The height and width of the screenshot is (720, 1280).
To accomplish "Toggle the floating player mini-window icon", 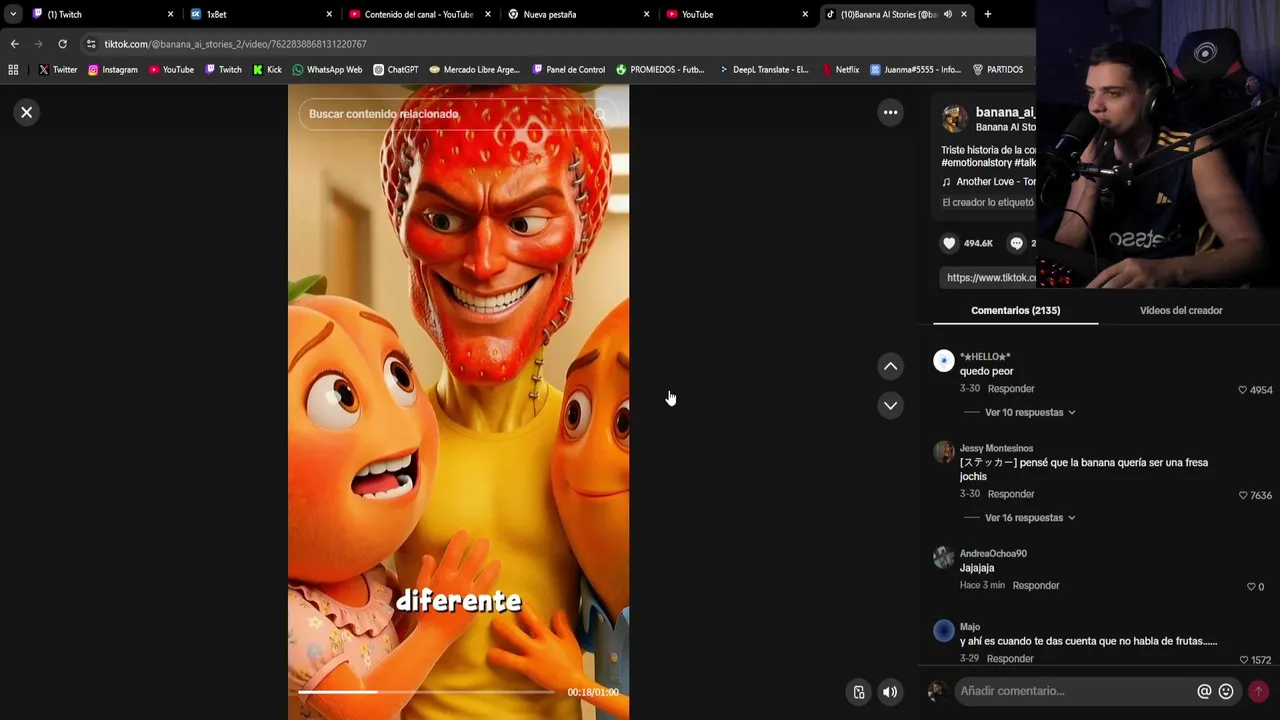I will (x=859, y=692).
